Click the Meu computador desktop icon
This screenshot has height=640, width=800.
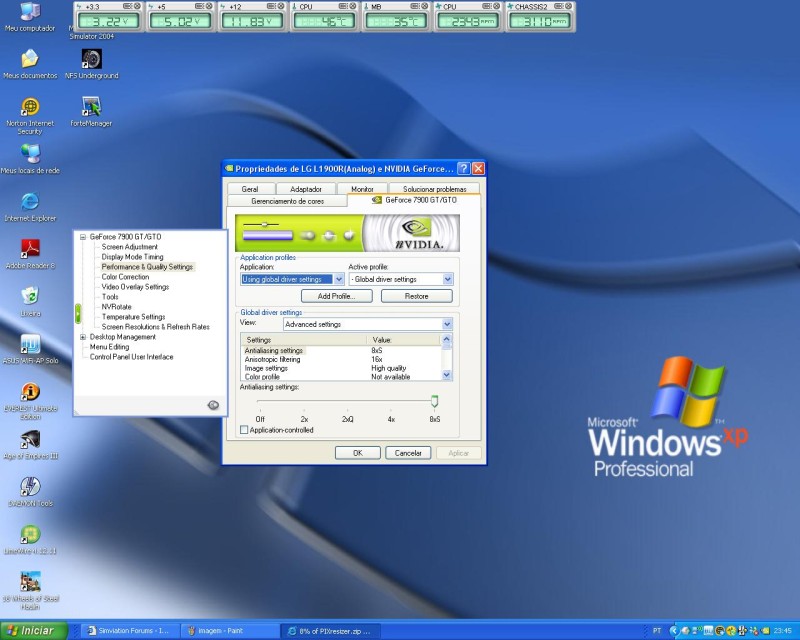pyautogui.click(x=30, y=12)
